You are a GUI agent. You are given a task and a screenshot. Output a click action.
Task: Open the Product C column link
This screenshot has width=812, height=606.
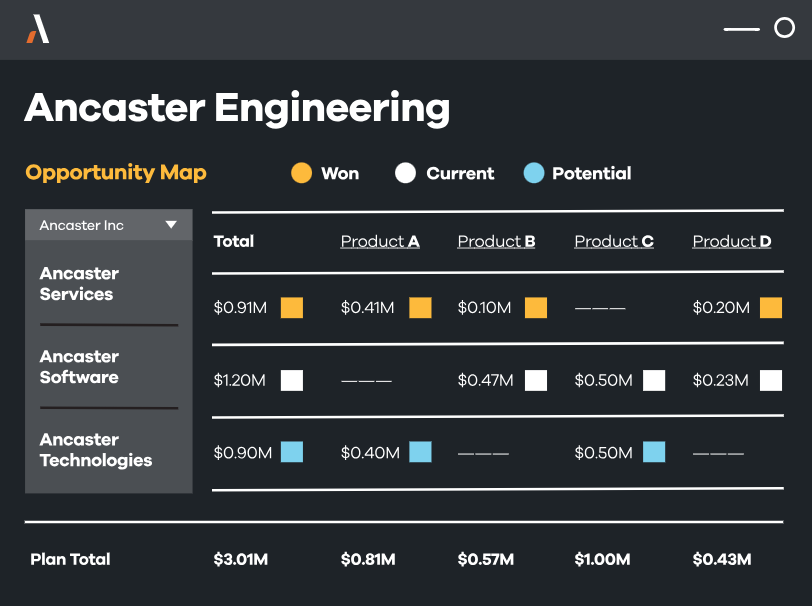tap(614, 241)
